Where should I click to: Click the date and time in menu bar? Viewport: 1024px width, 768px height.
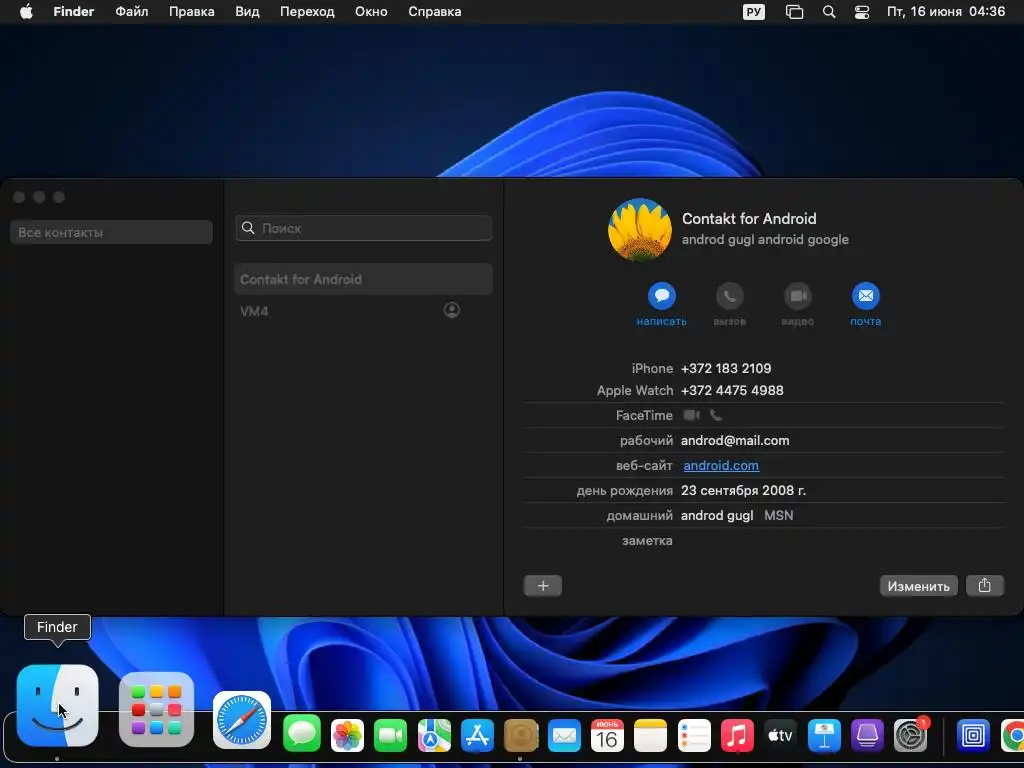(x=946, y=12)
